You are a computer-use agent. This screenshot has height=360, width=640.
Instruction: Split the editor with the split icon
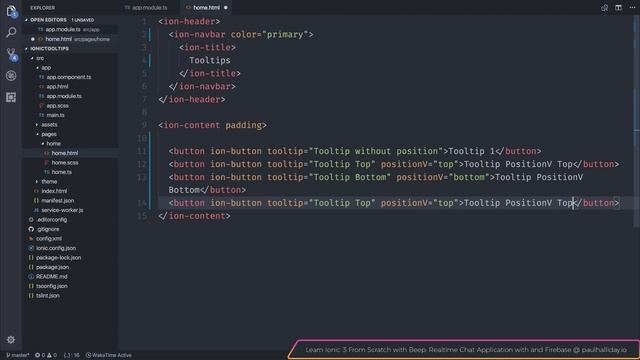tap(618, 7)
